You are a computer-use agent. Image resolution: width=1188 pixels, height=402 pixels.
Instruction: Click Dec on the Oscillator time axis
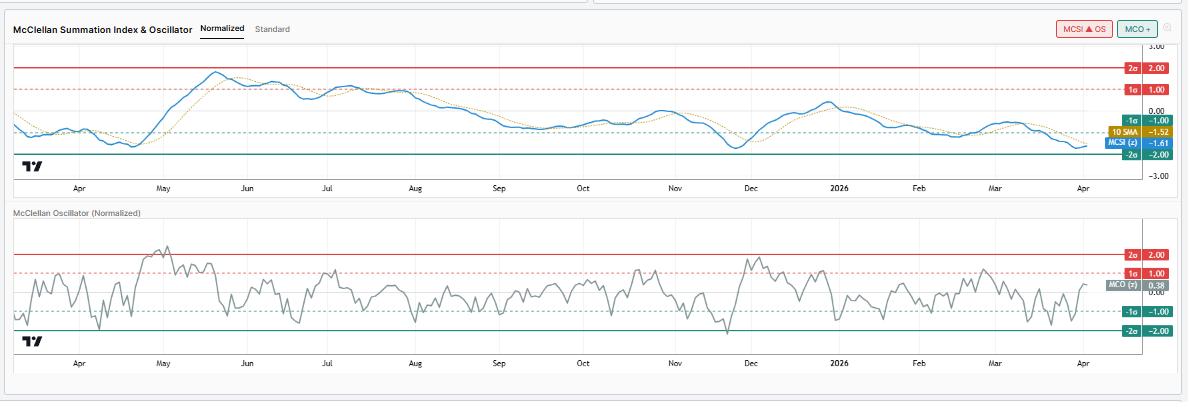click(x=752, y=362)
